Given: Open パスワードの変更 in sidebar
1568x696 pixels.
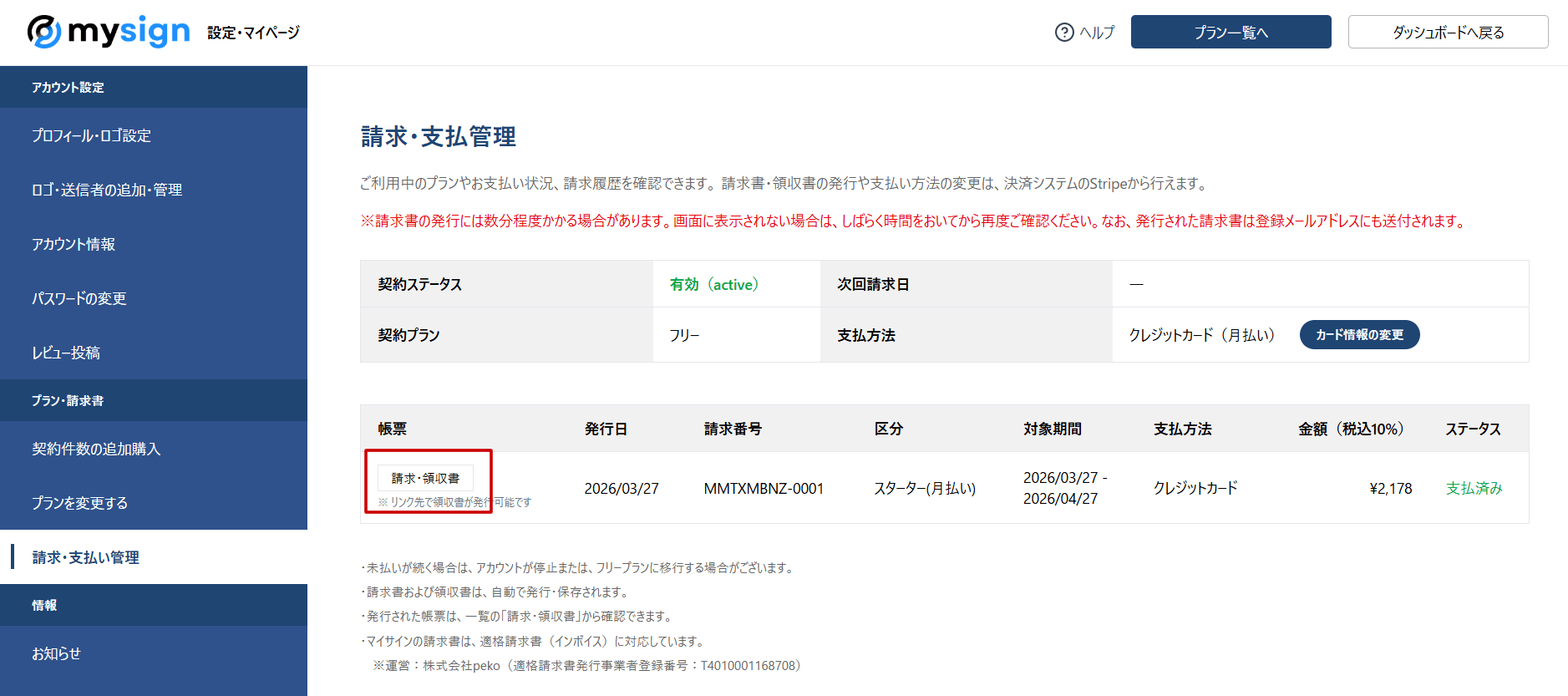Looking at the screenshot, I should click(154, 298).
